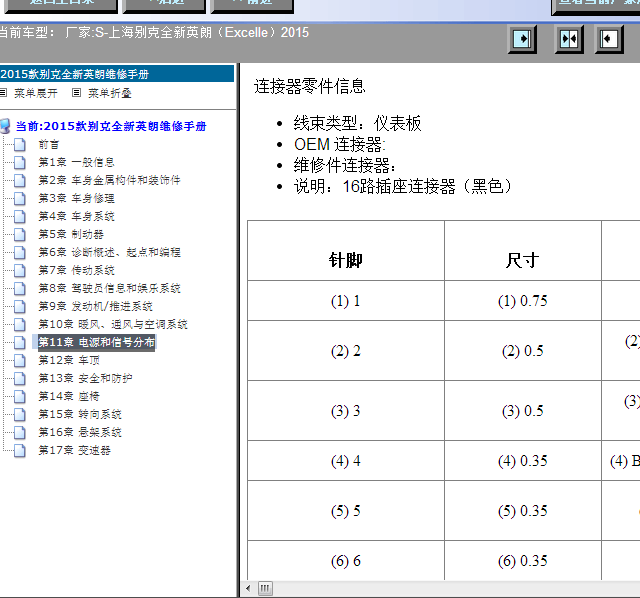This screenshot has width=640, height=598.
Task: Open 第15章 转向系统
Action: click(x=80, y=414)
